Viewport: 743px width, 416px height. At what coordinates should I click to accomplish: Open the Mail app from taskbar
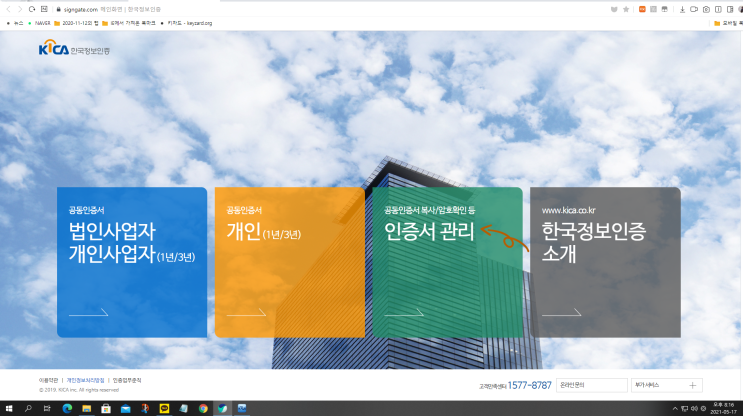125,408
